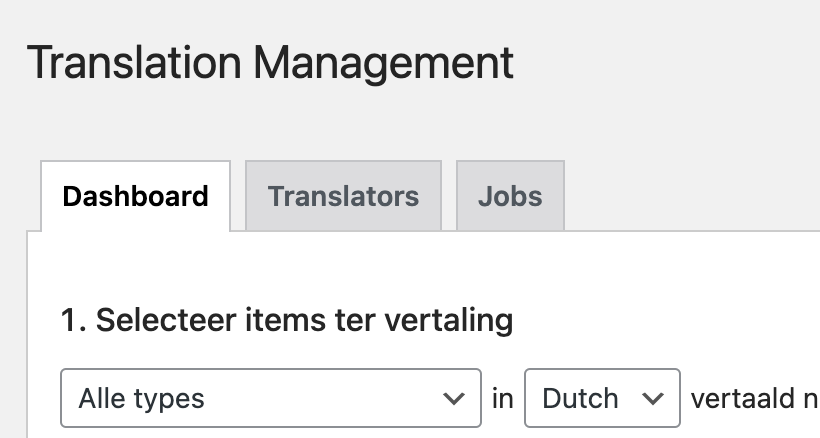The width and height of the screenshot is (820, 438).
Task: Click blank panel area below Dashboard tab
Action: click(300, 265)
